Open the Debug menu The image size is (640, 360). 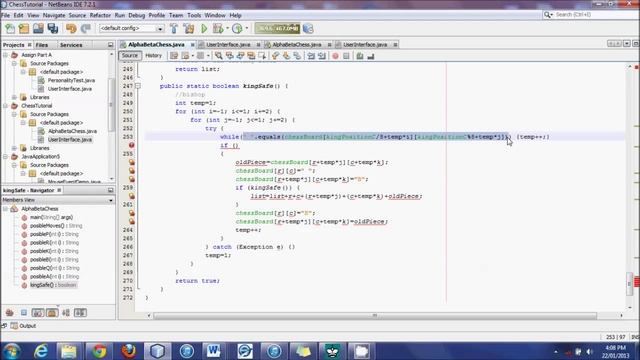[136, 15]
